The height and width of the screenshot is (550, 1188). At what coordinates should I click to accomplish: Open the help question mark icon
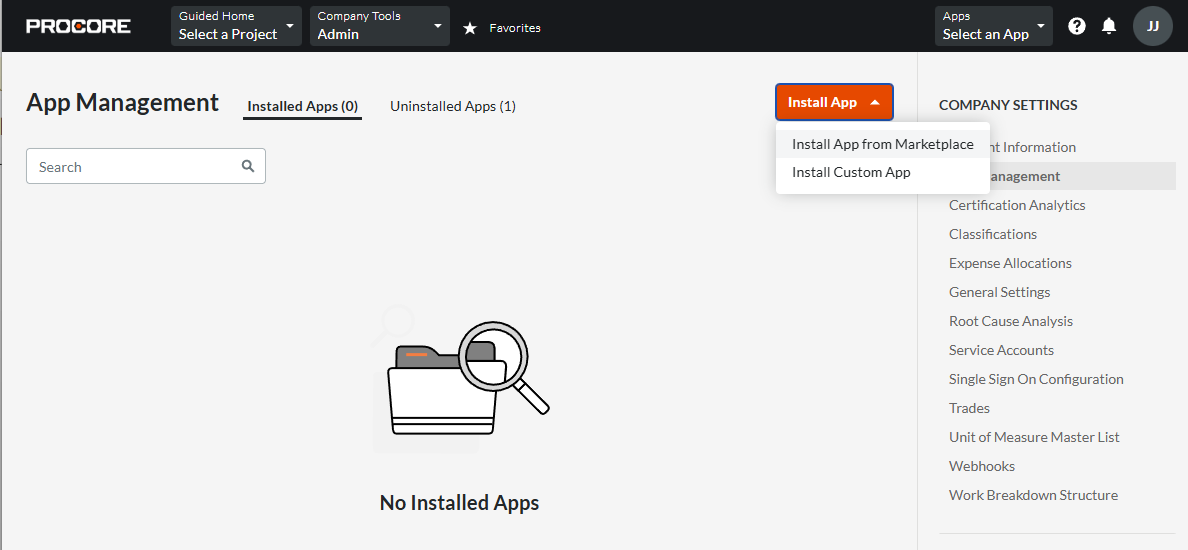click(1077, 26)
